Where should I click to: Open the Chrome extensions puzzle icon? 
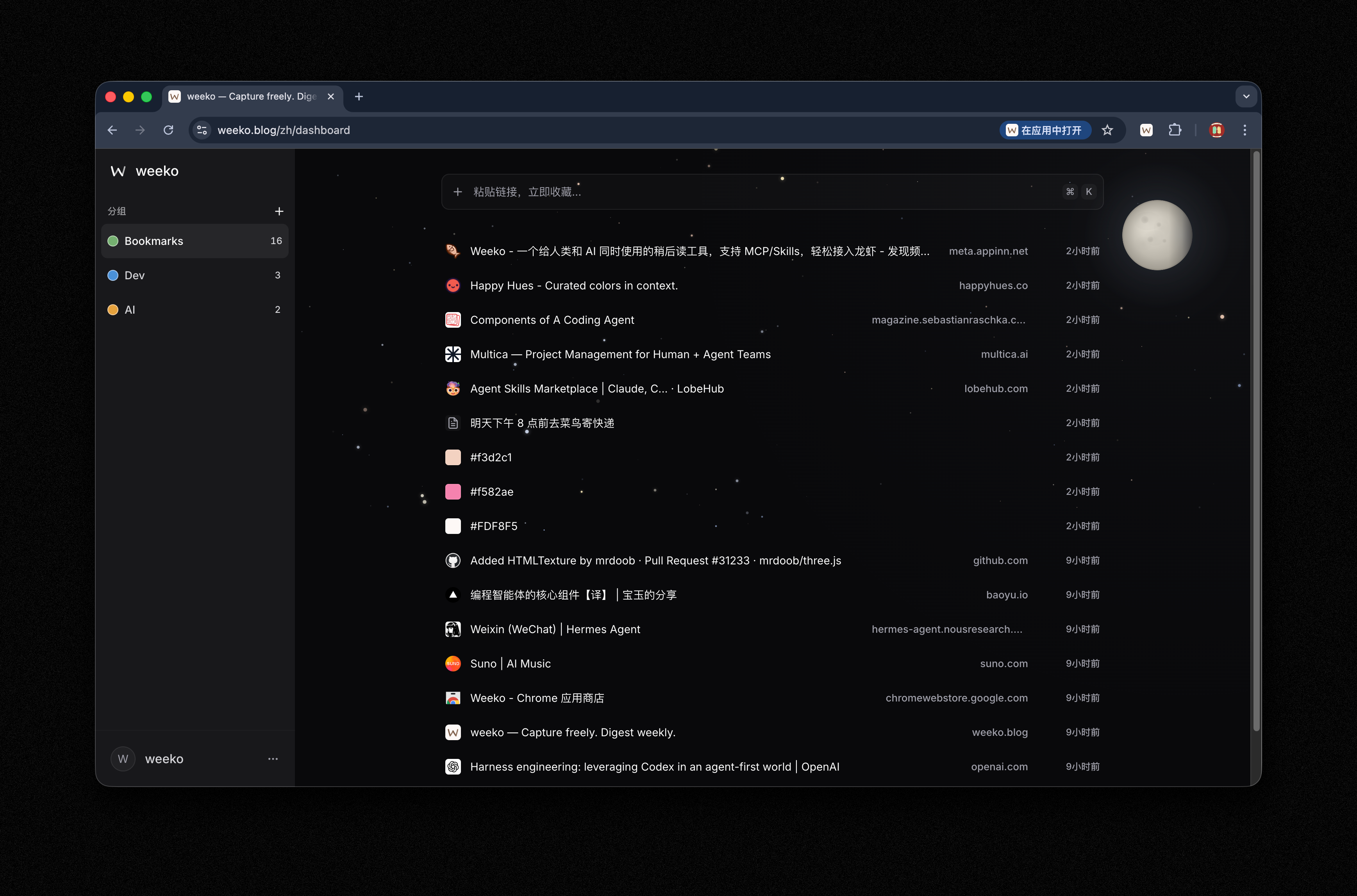click(1174, 130)
